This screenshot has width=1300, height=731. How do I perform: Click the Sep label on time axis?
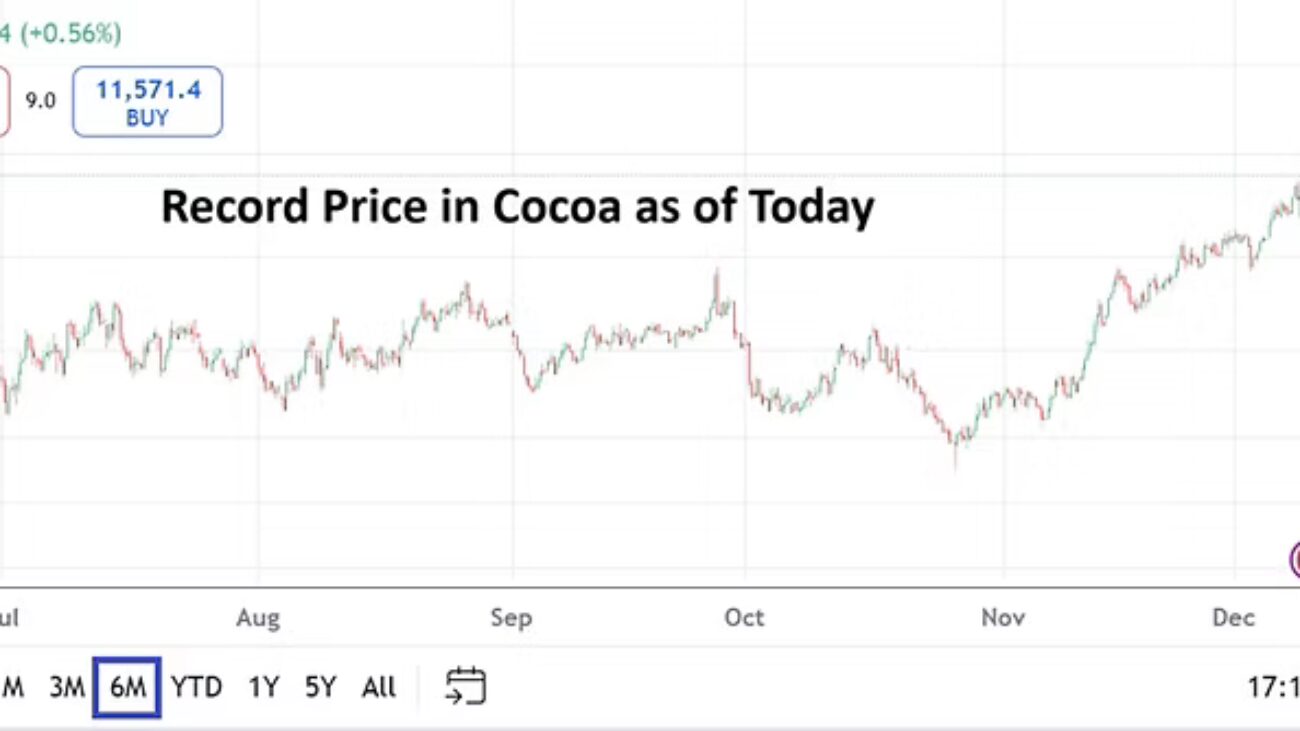point(511,618)
